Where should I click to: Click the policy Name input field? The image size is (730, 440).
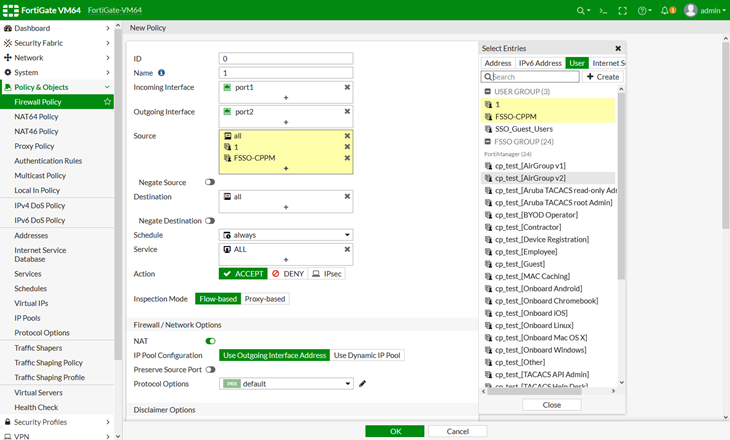tap(286, 73)
